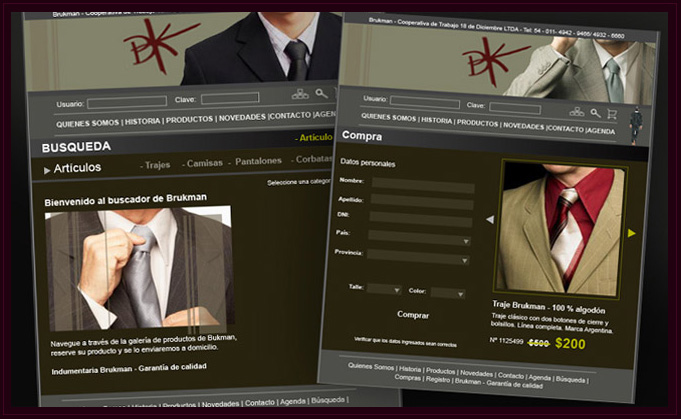Screen dimensions: 681x419
Task: Select the Corbatas category
Action: coord(314,159)
